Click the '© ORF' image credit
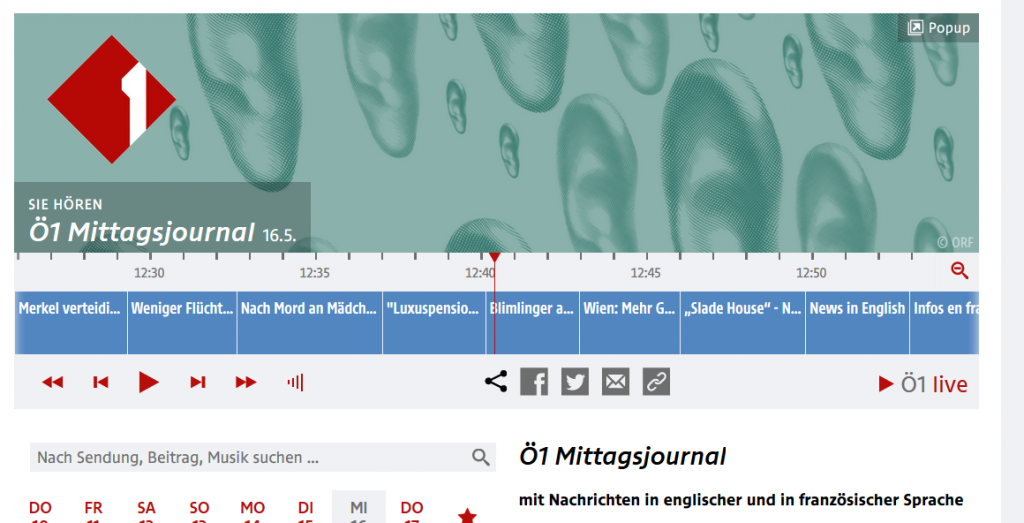This screenshot has height=523, width=1024. (x=955, y=242)
